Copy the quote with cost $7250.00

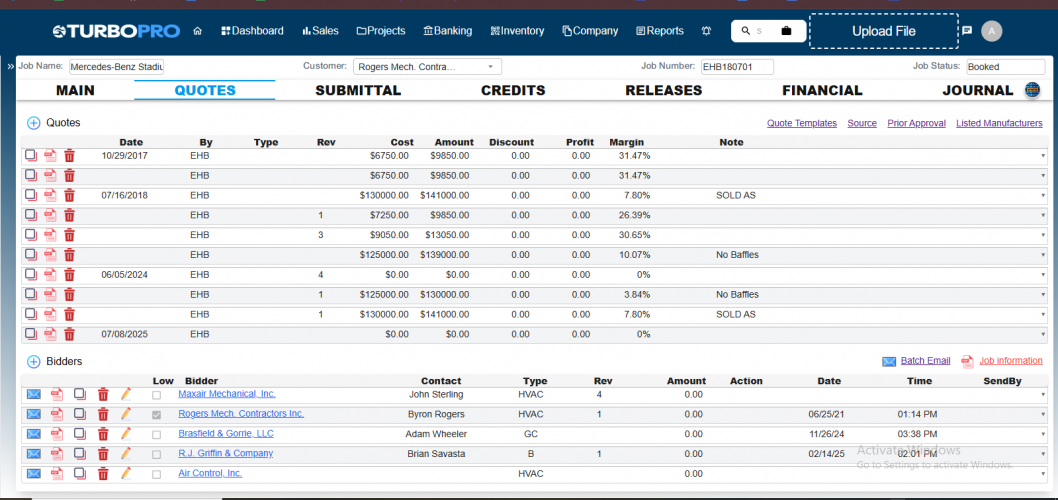point(31,215)
